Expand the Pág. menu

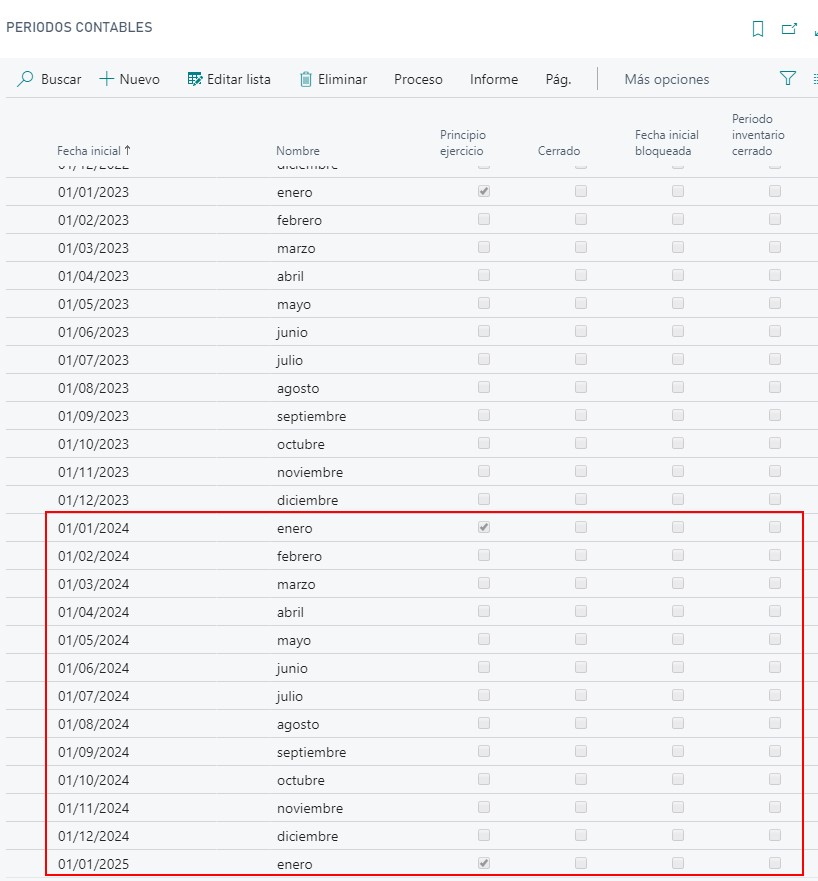point(558,79)
